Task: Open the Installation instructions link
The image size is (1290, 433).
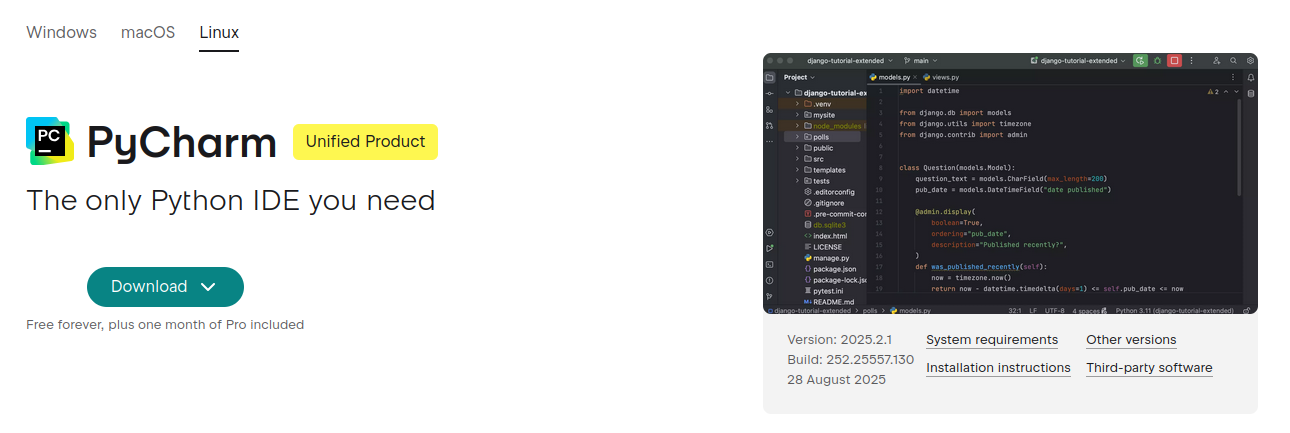Action: 998,368
